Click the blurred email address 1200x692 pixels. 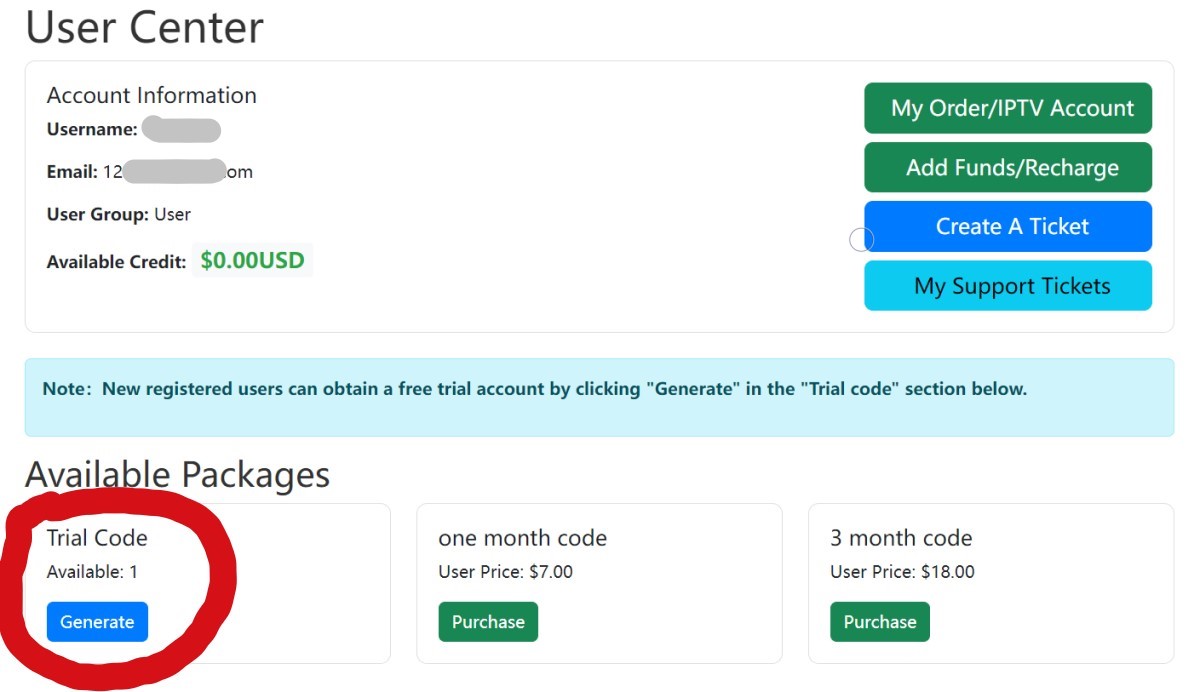point(177,172)
